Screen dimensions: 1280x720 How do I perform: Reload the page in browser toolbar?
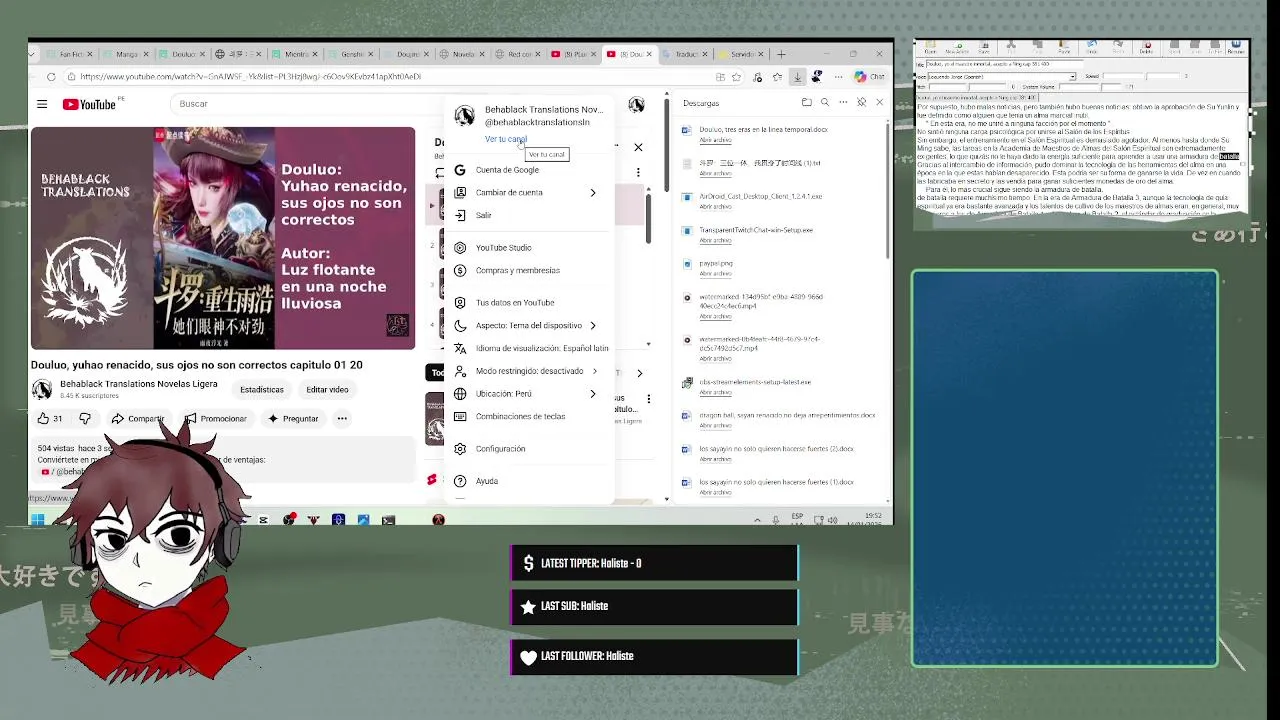pos(51,77)
